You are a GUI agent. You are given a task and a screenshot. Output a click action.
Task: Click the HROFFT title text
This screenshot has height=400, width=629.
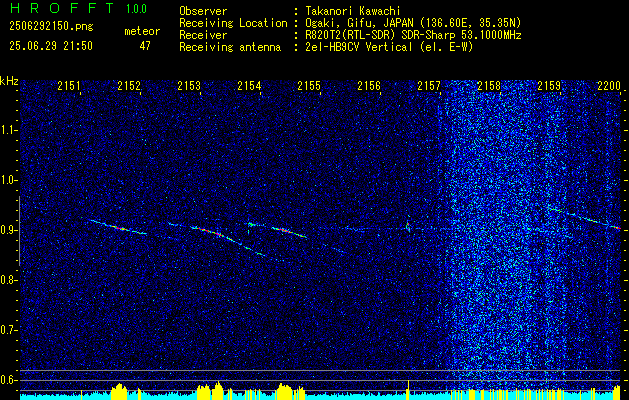pyautogui.click(x=62, y=8)
